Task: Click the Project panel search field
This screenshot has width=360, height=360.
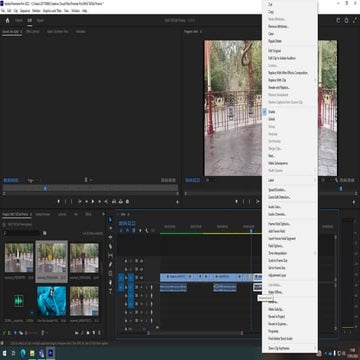Action: (22, 233)
